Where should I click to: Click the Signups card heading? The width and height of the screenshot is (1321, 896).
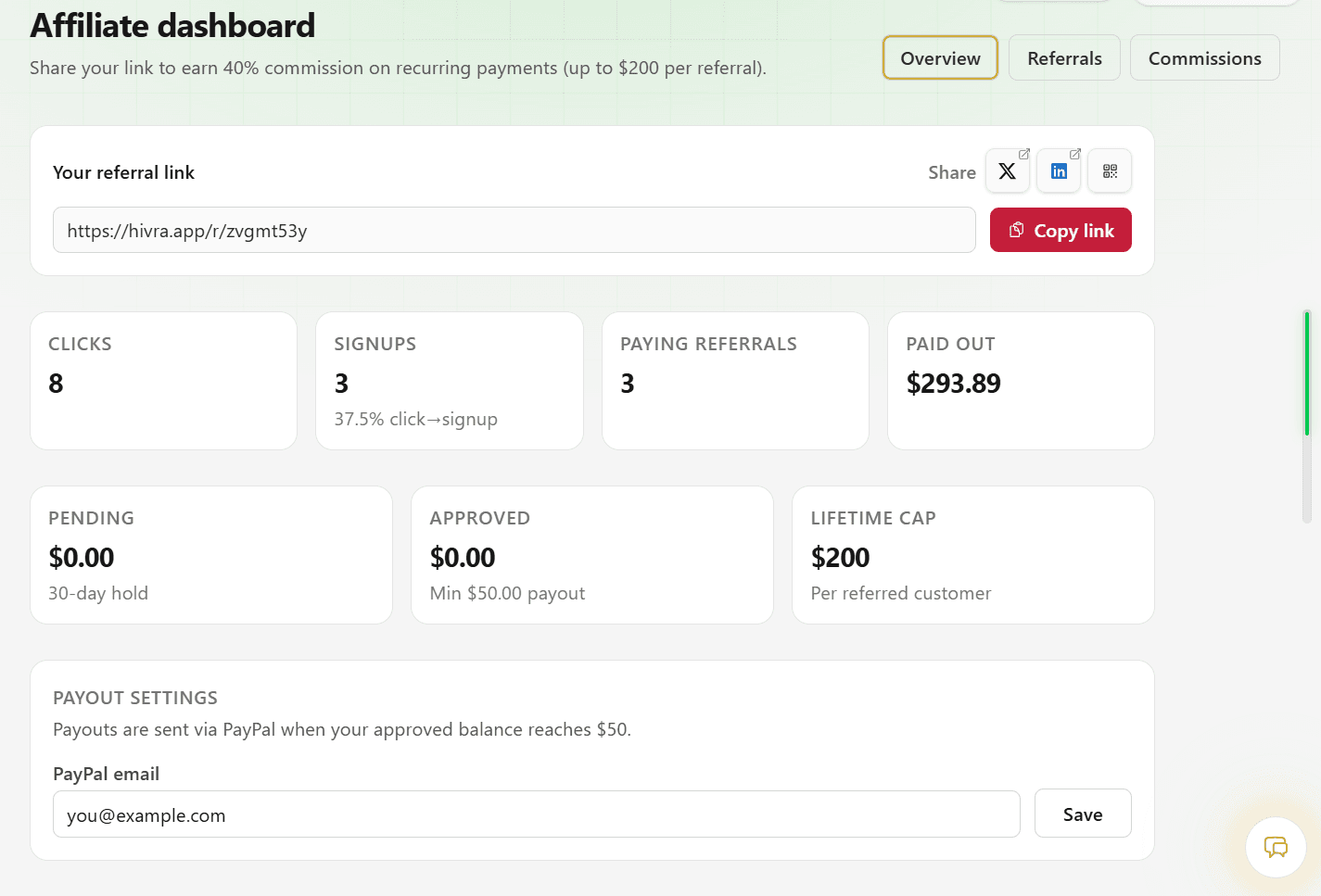375,344
